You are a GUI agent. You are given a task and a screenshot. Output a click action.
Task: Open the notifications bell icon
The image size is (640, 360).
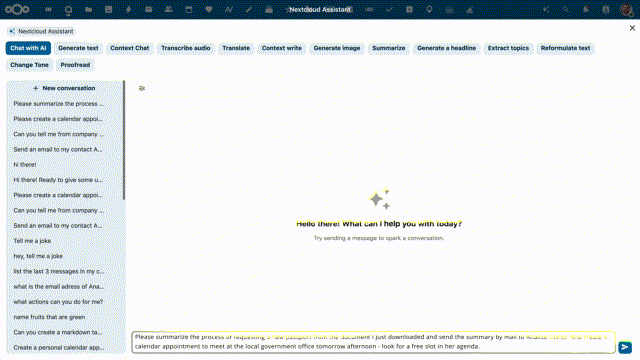point(586,9)
